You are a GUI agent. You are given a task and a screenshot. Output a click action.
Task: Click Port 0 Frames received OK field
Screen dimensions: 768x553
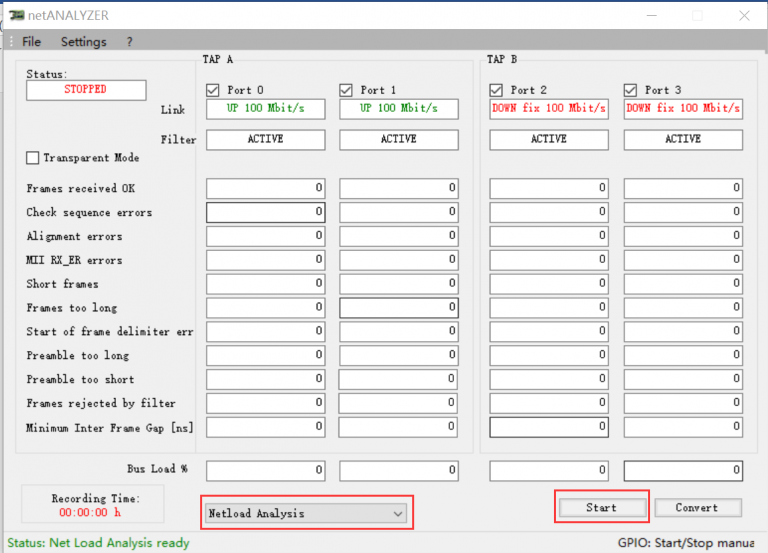tap(265, 188)
